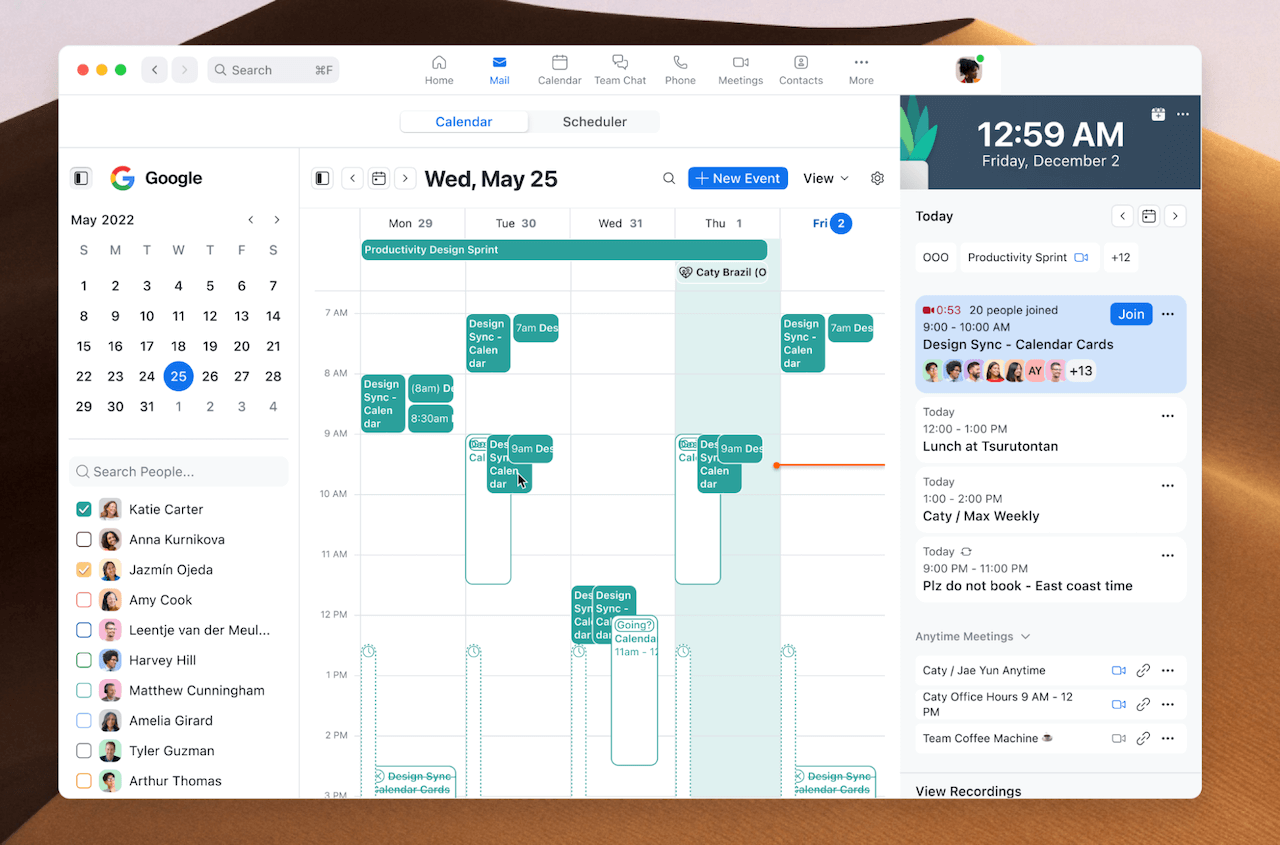Open the date picker in Today panel
1280x845 pixels.
point(1149,216)
